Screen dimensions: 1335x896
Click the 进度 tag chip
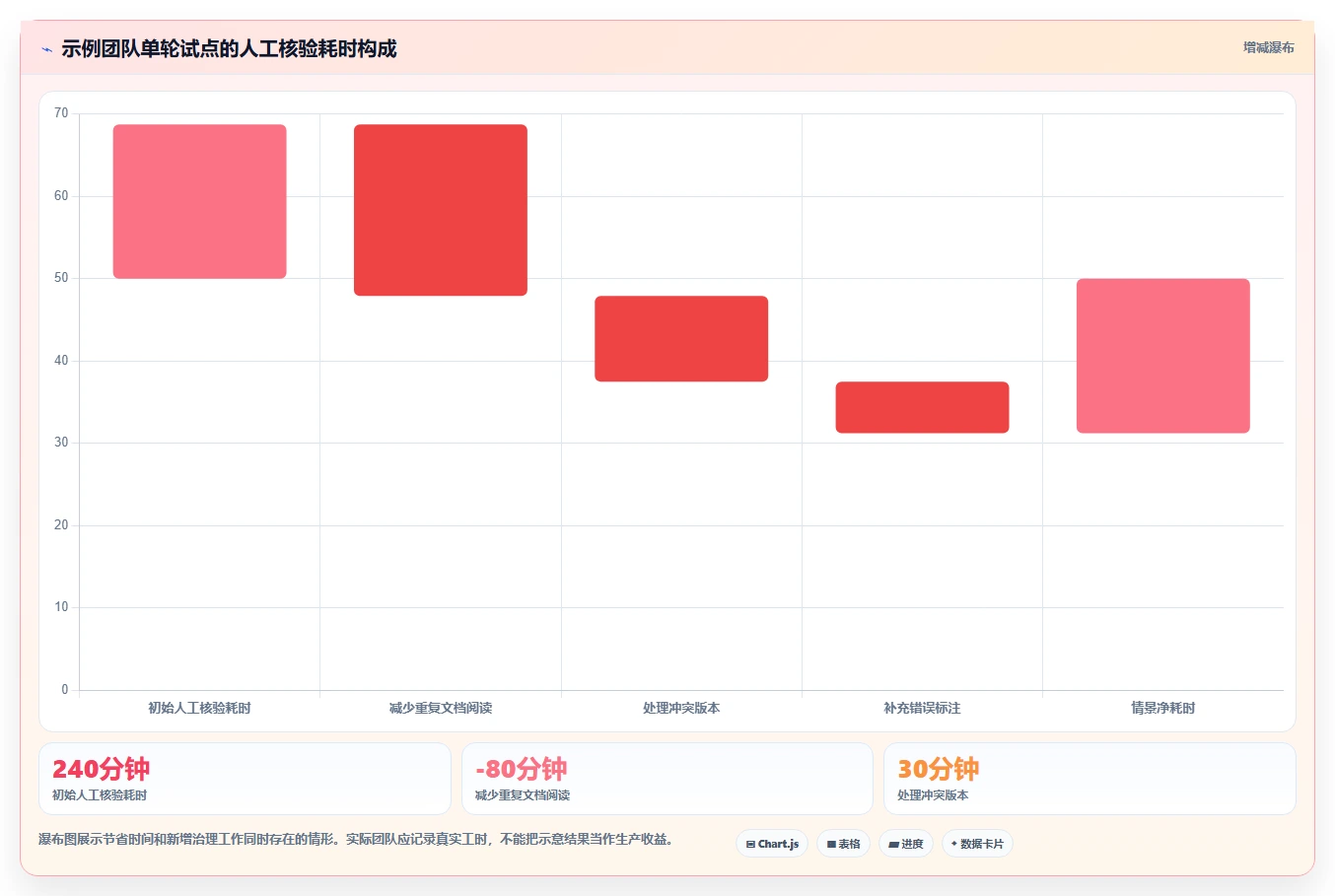click(x=906, y=844)
